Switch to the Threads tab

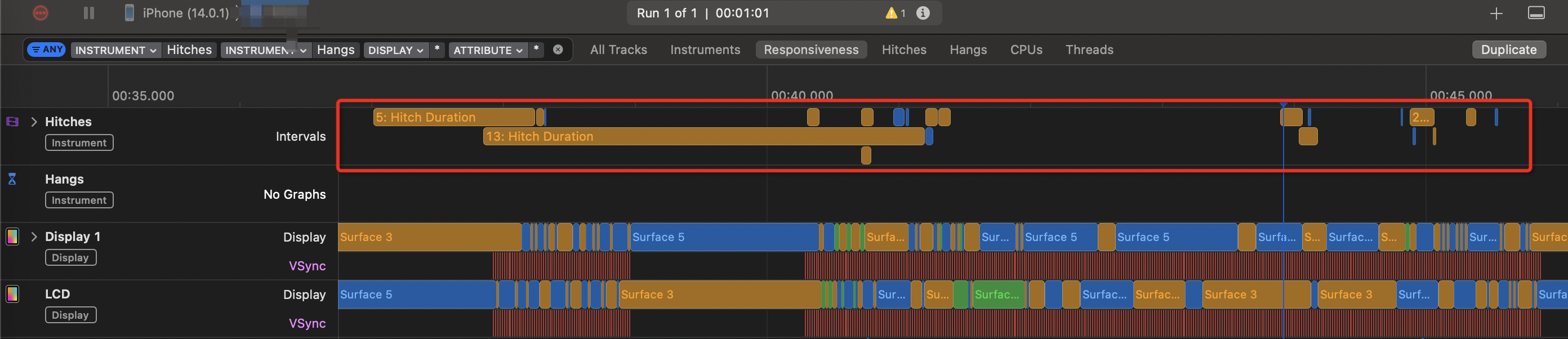1089,50
